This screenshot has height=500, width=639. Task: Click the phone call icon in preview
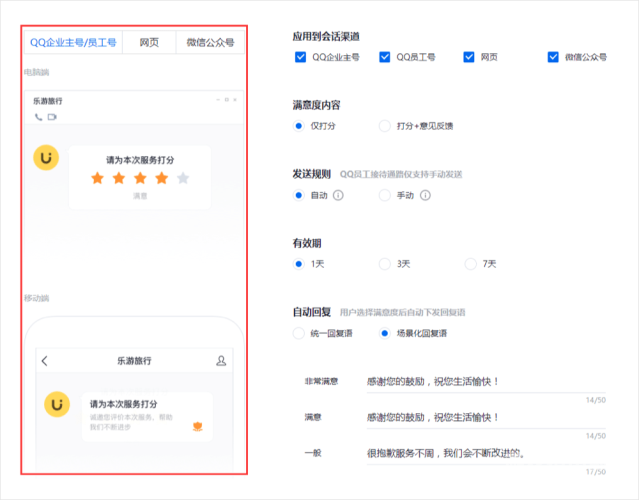click(x=39, y=117)
